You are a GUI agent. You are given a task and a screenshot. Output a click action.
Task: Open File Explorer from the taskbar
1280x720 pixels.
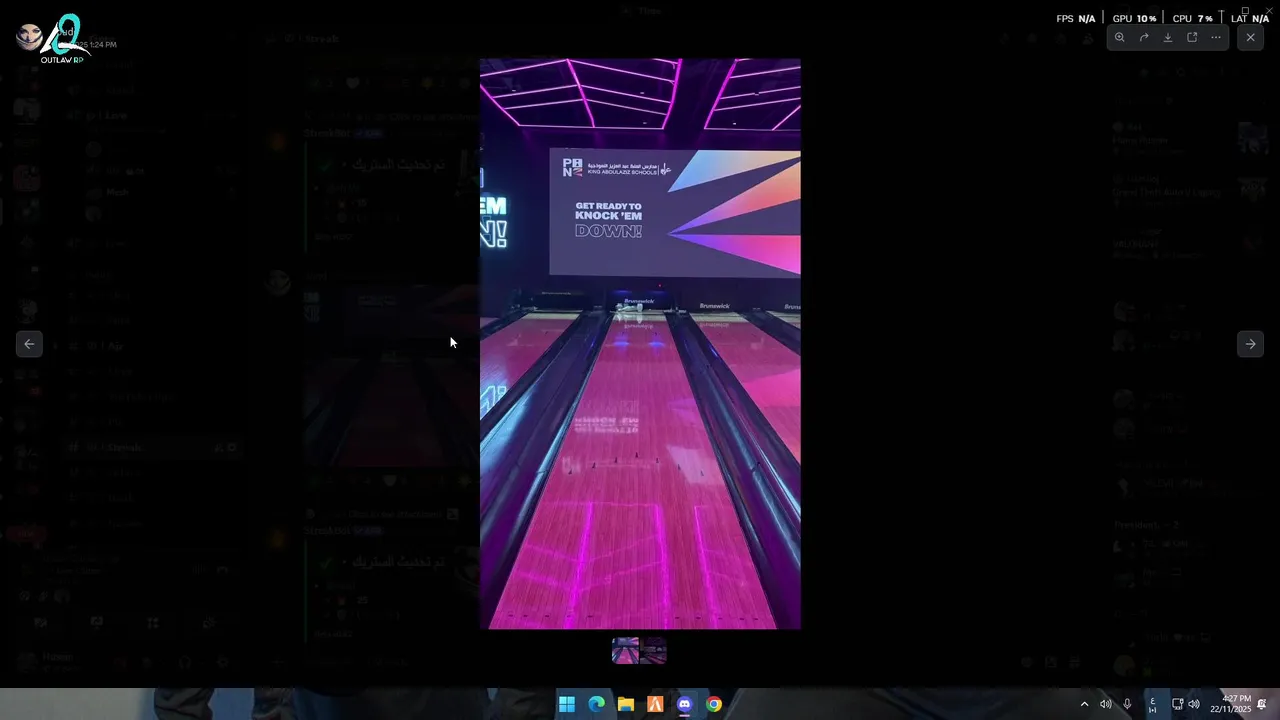[625, 704]
